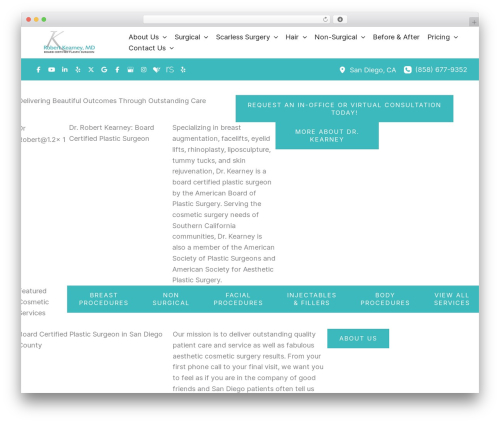Click the 'Featured Cosmetic Services' label
This screenshot has width=500, height=423.
click(x=34, y=302)
